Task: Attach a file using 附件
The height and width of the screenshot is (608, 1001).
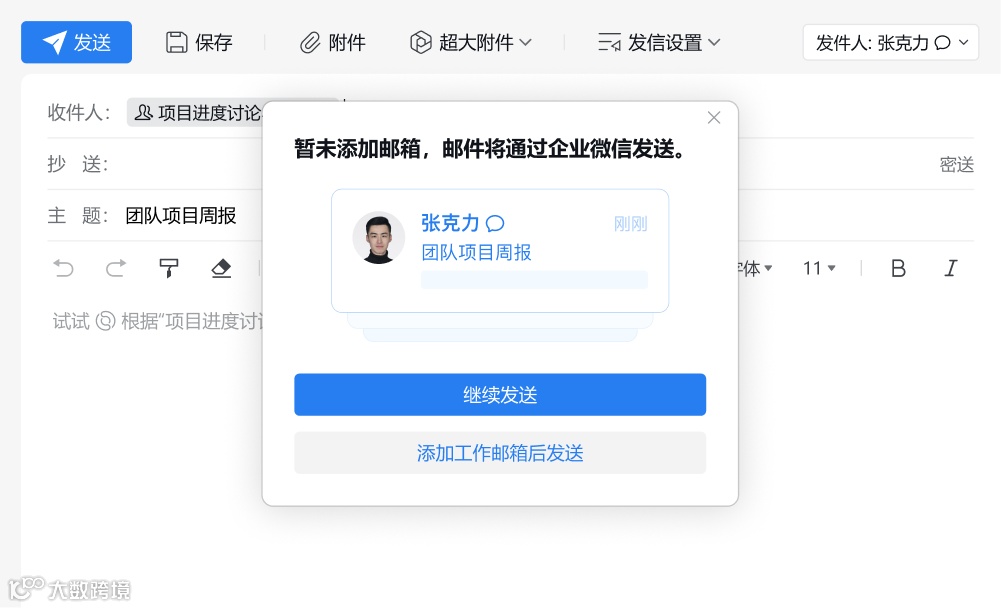Action: [333, 42]
